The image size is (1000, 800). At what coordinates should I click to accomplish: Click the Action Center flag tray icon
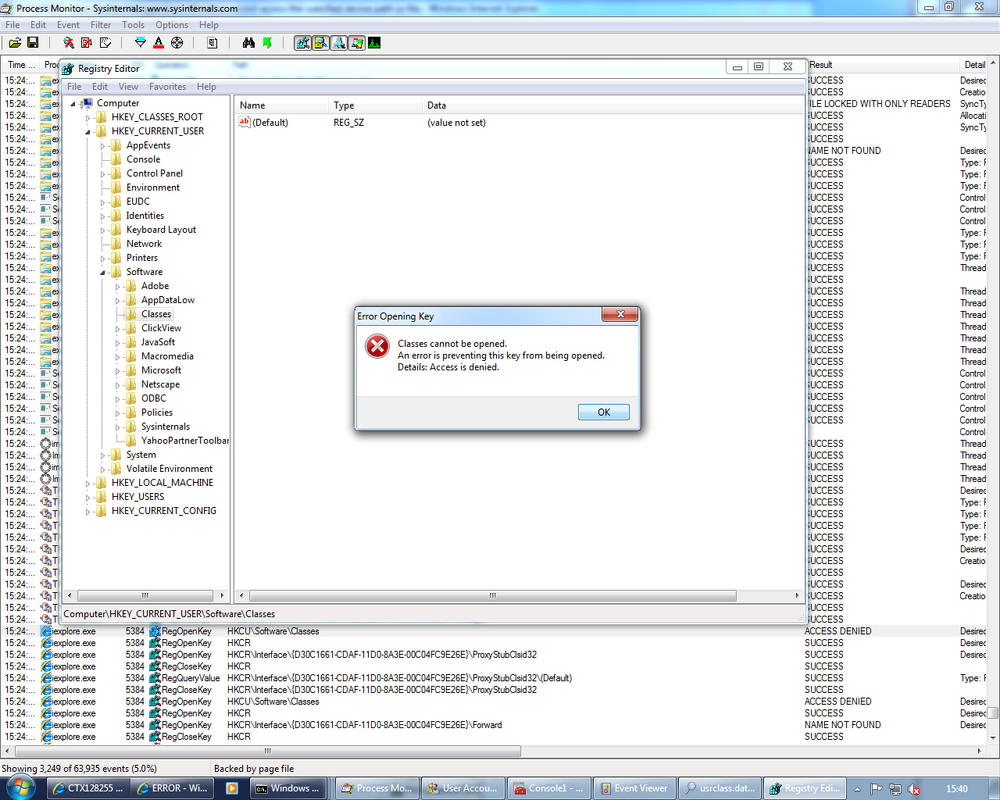[876, 789]
